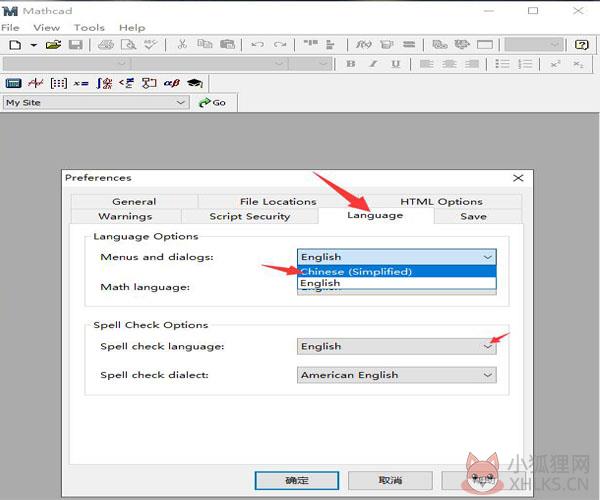
Task: Open the Evaluation x= palette icon
Action: click(x=81, y=83)
